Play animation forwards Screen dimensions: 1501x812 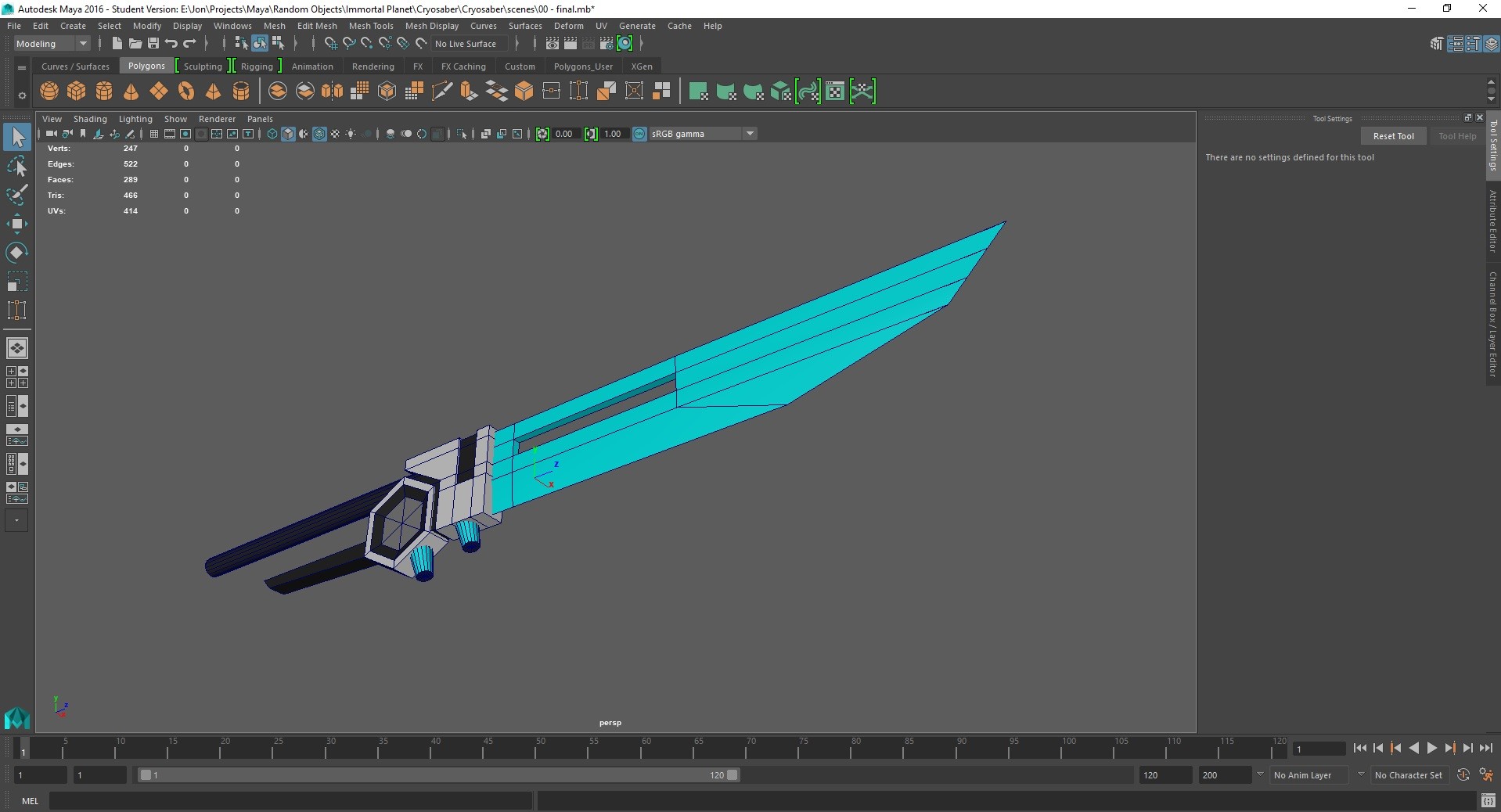pos(1432,749)
